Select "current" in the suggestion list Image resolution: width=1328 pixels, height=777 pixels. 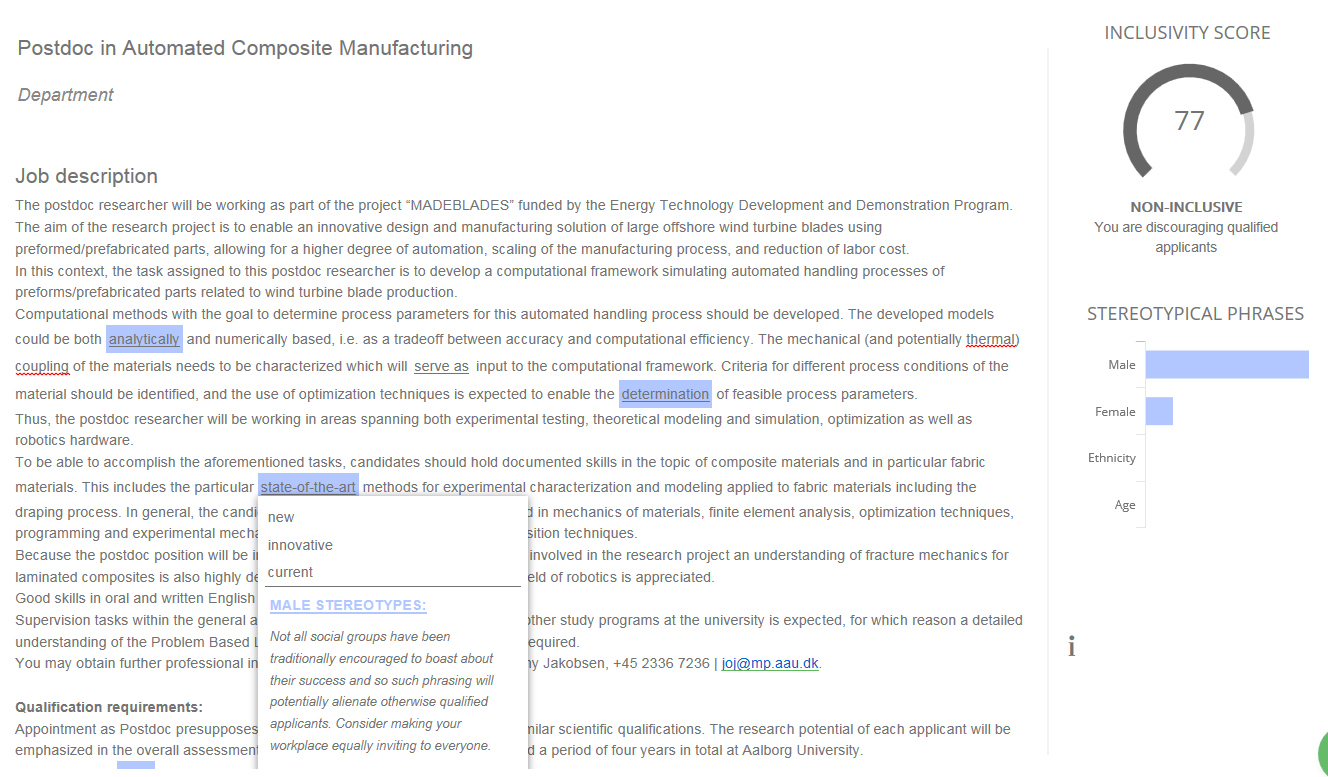click(290, 572)
